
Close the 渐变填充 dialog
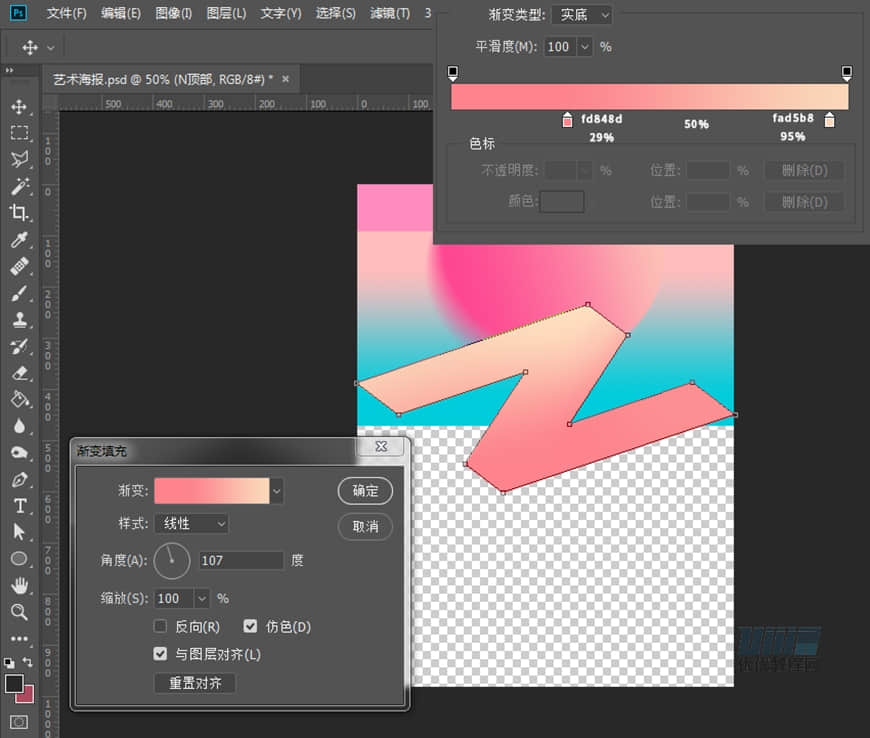click(381, 447)
